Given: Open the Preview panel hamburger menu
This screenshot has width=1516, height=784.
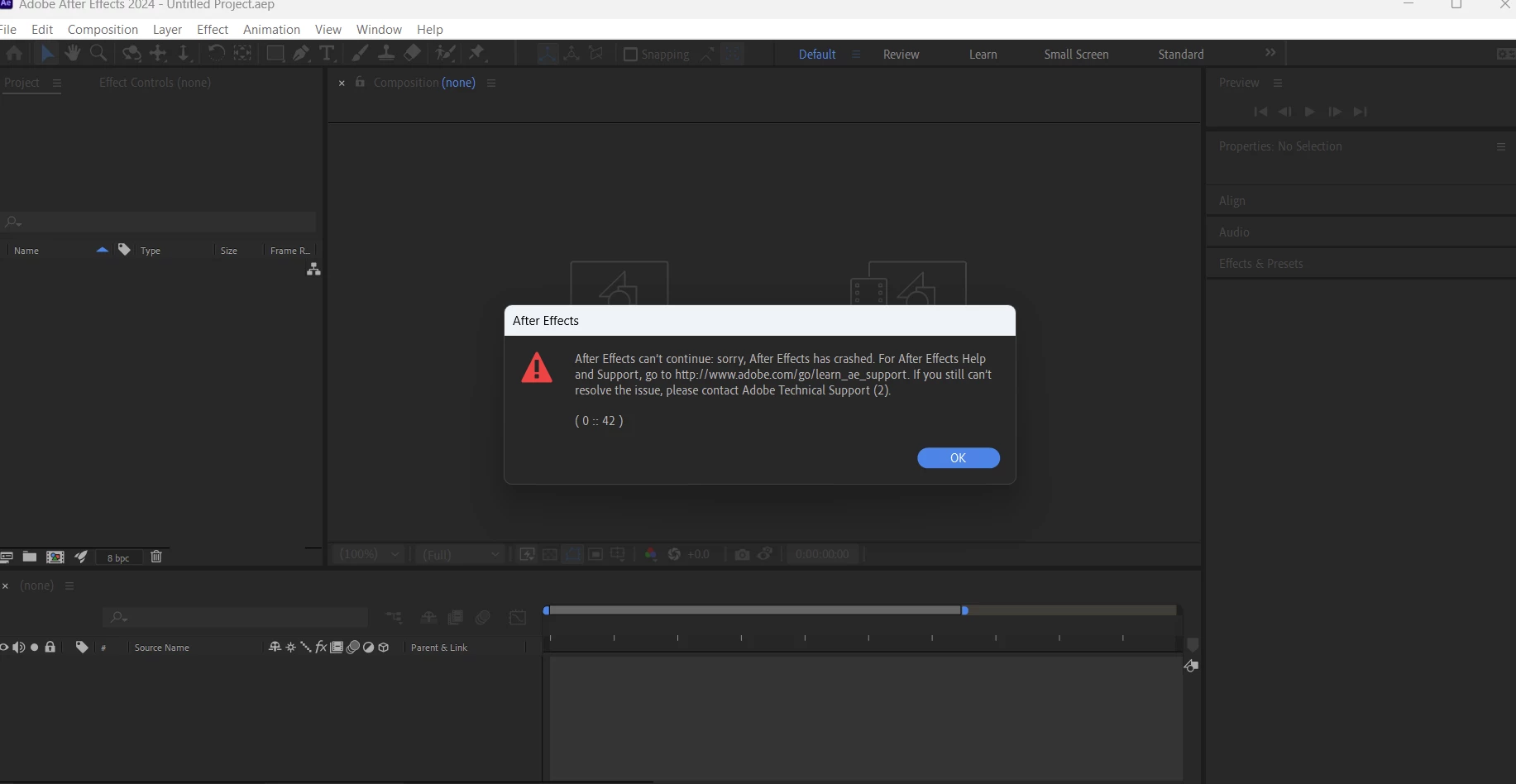Looking at the screenshot, I should point(1278,83).
